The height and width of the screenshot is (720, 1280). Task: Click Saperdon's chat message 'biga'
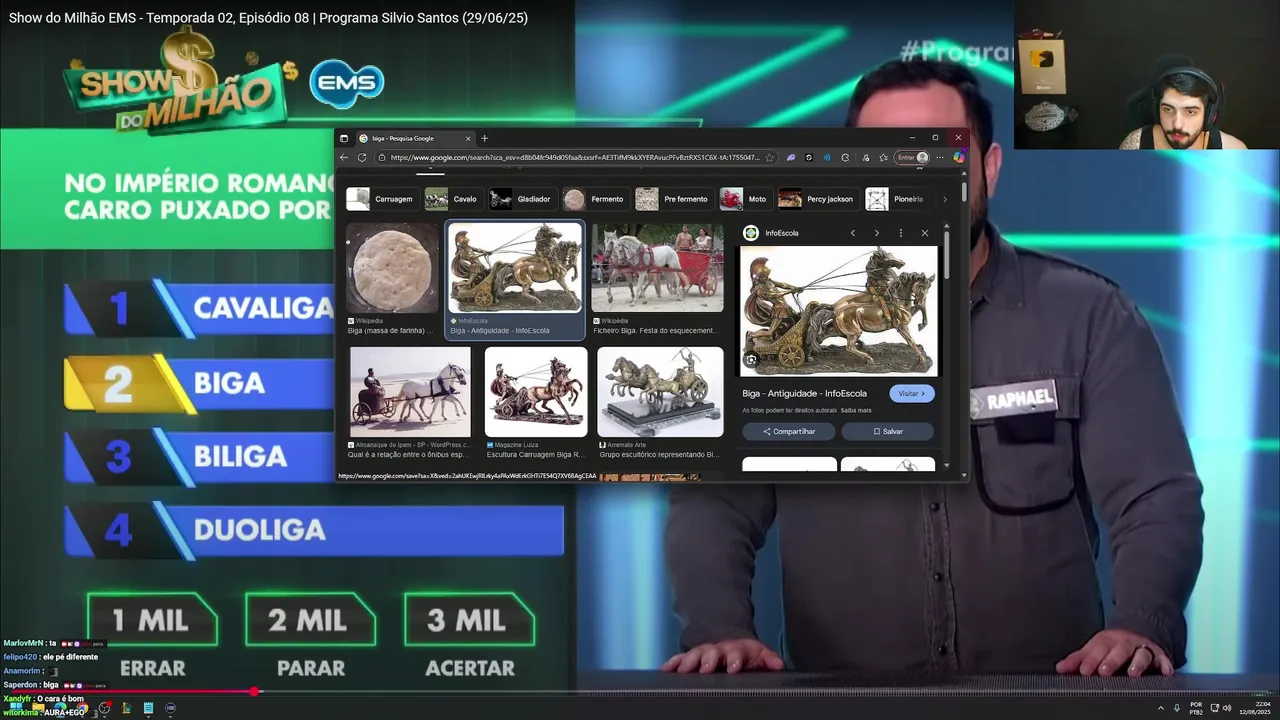pos(51,685)
